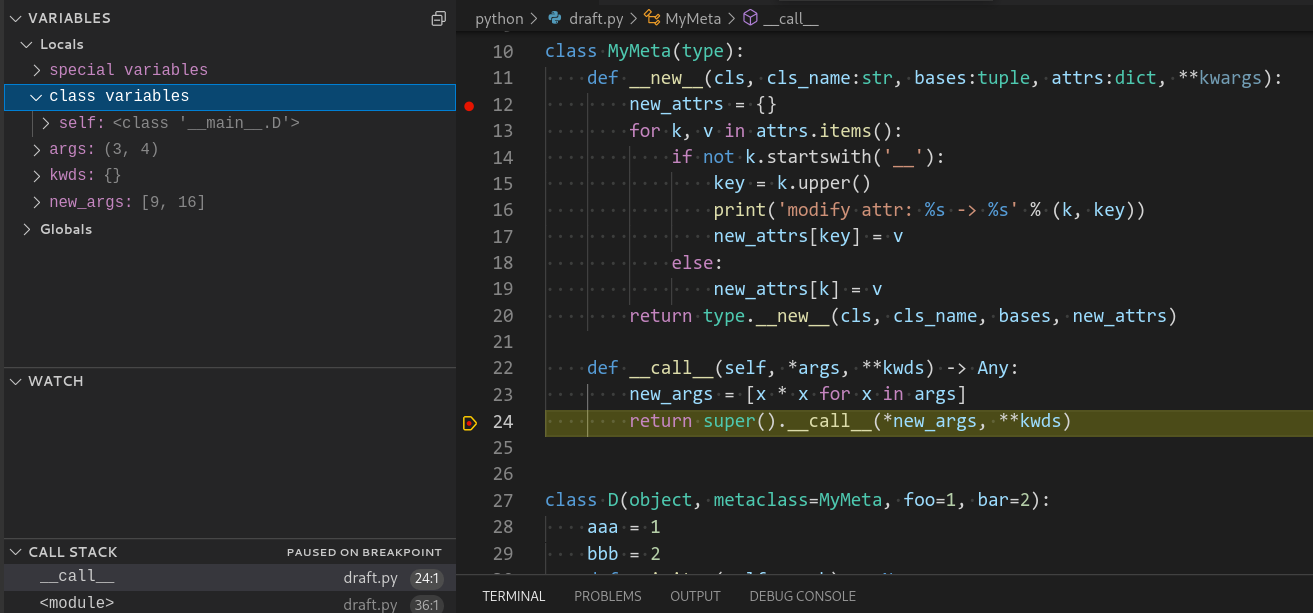Click the Python file icon in breadcrumb
This screenshot has height=613, width=1313.
pyautogui.click(x=555, y=18)
